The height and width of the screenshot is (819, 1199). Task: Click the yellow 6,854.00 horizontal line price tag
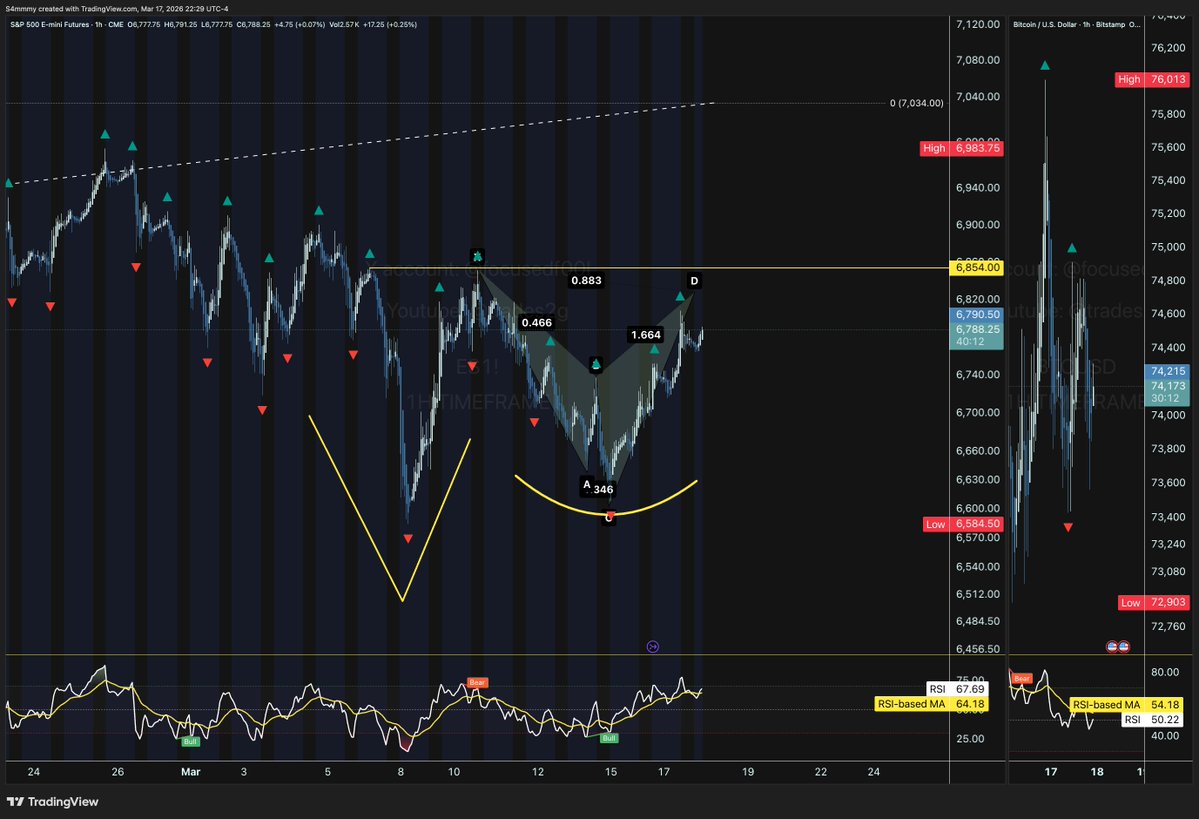[x=976, y=268]
